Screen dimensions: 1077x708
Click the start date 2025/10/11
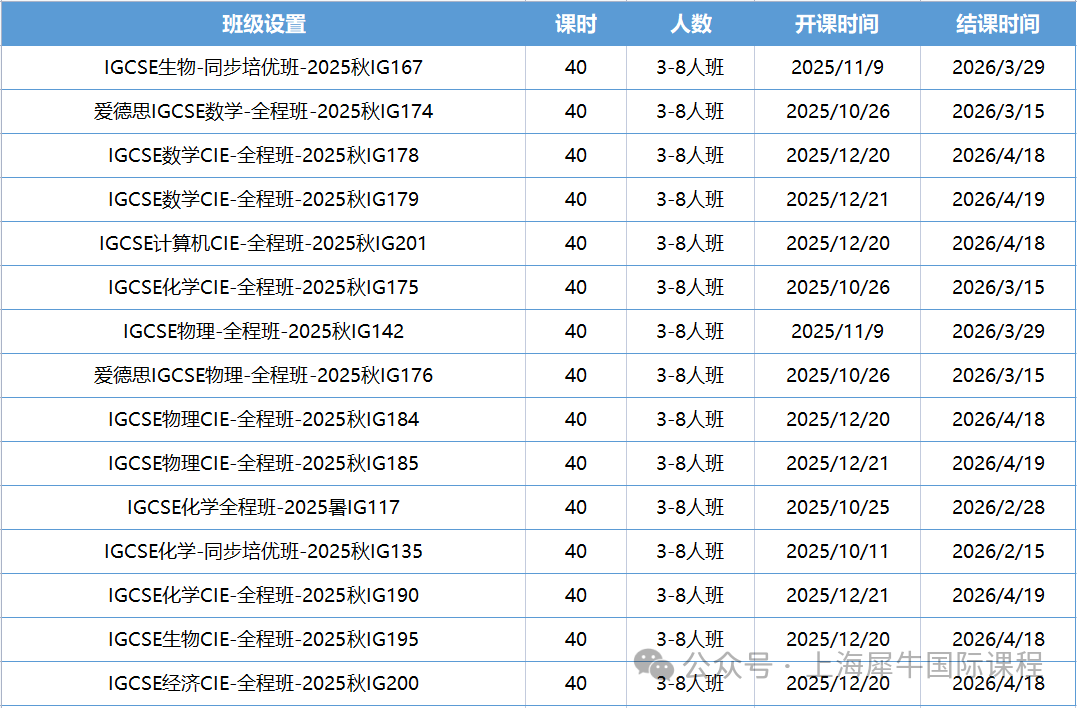[837, 552]
